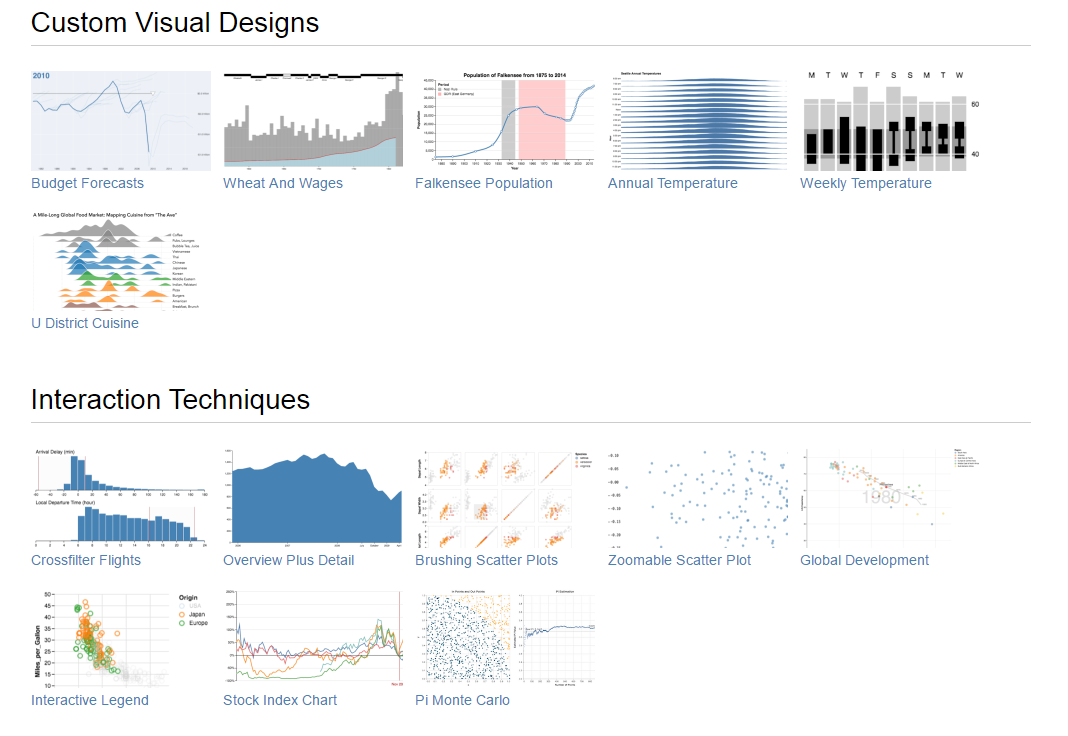Viewport: 1068px width, 736px height.
Task: Open the Global Development 1980 bubble chart thumbnail
Action: 889,498
